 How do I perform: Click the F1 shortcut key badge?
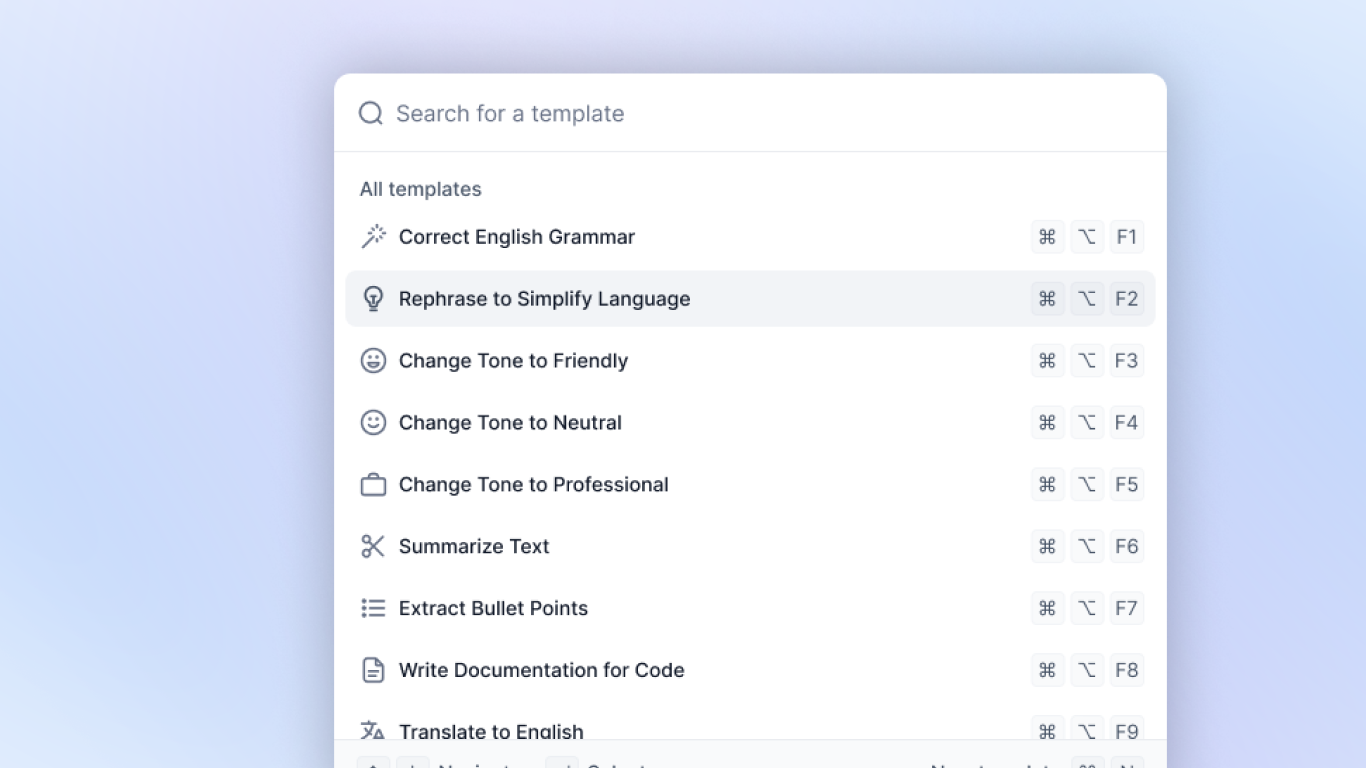(1126, 237)
